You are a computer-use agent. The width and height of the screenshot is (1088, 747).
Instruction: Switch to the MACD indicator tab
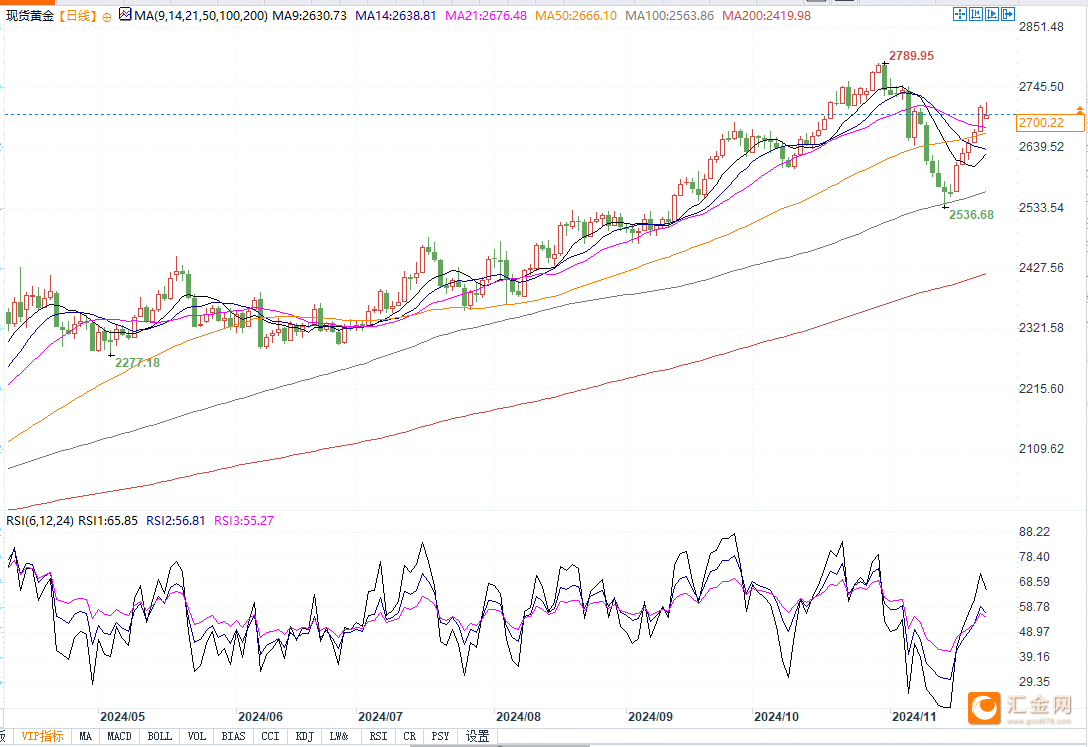(x=119, y=737)
